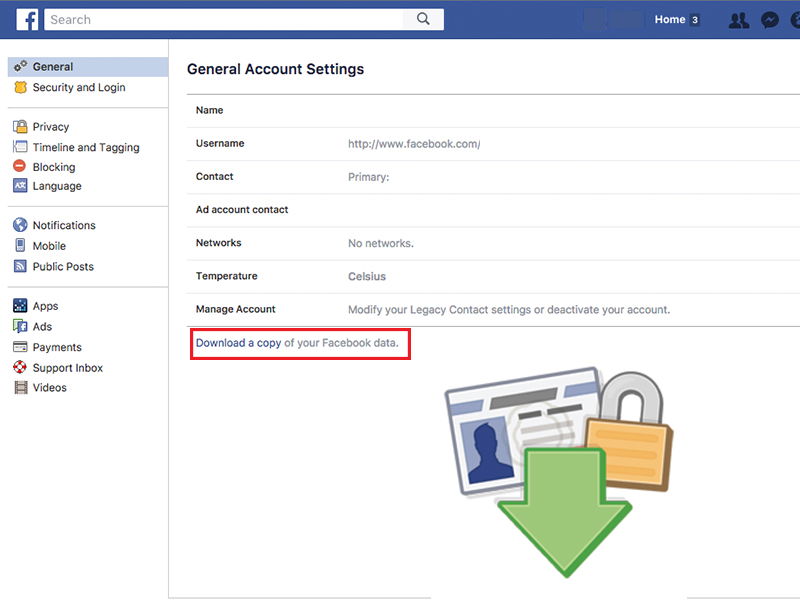Edit the Contact row
Viewport: 800px width, 600px height.
[x=493, y=177]
